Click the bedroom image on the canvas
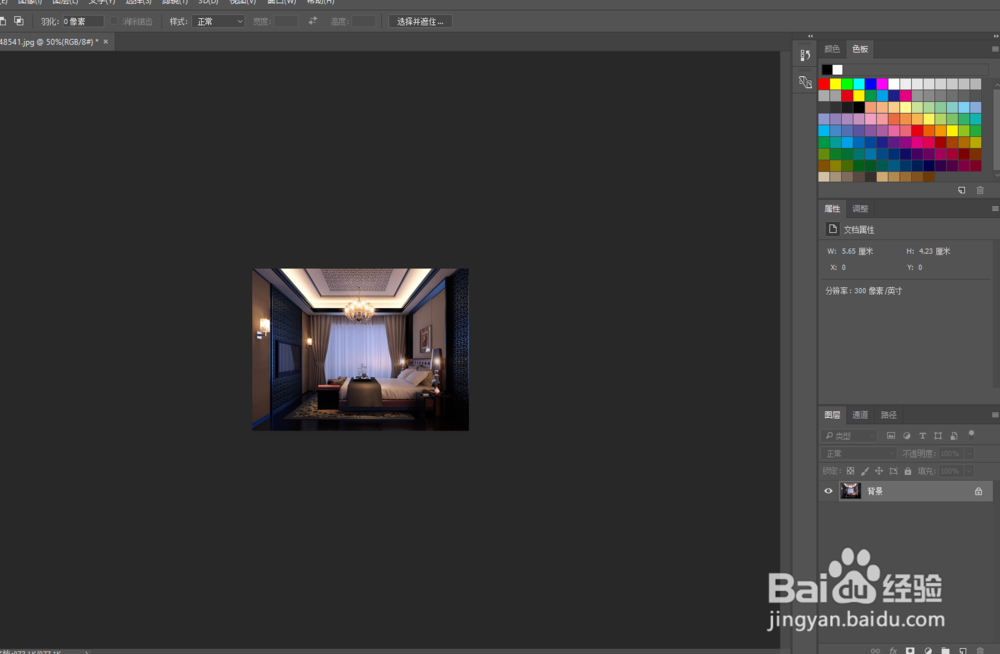 tap(360, 349)
